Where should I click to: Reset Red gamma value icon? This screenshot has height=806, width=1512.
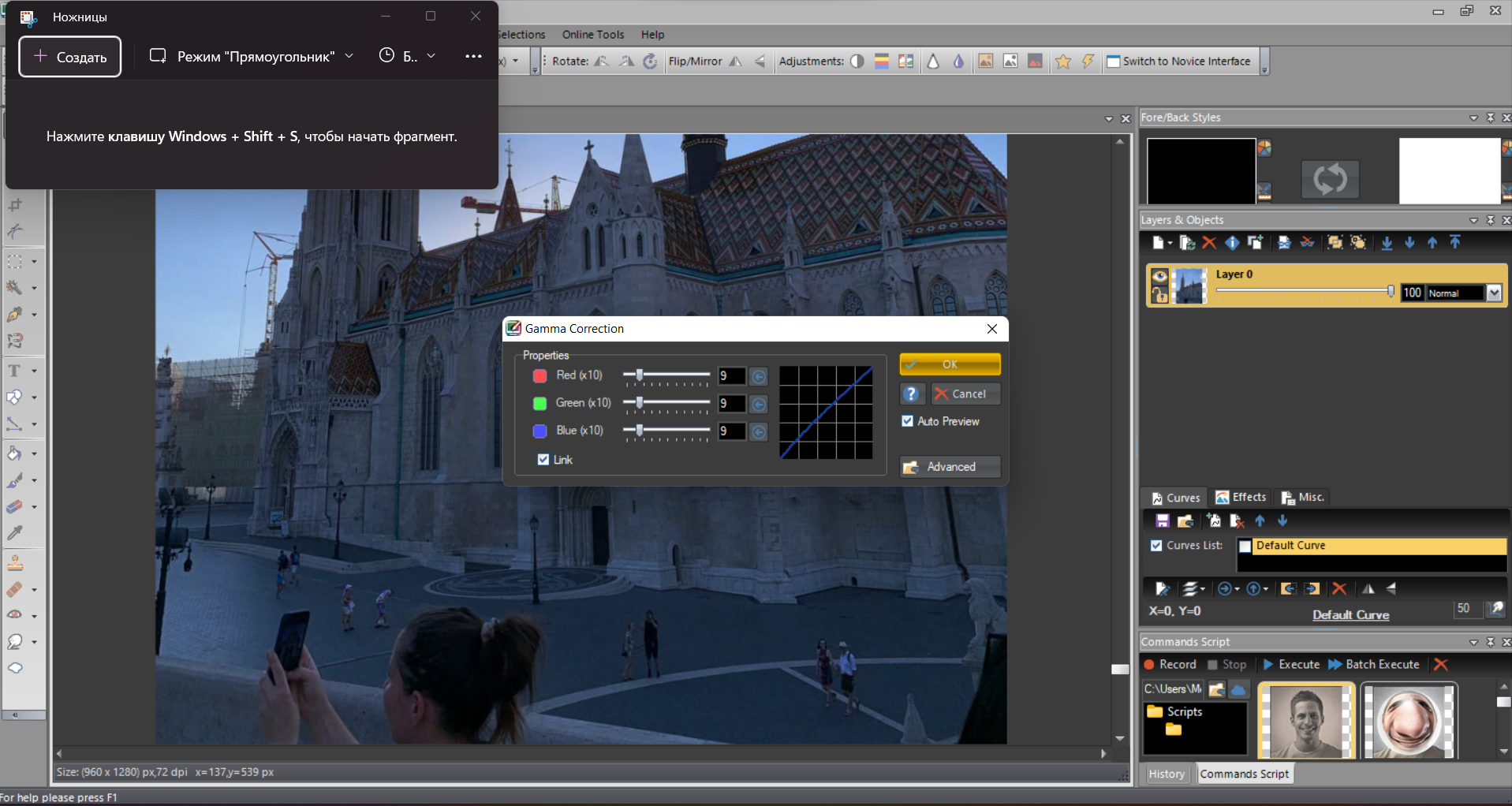click(x=759, y=376)
